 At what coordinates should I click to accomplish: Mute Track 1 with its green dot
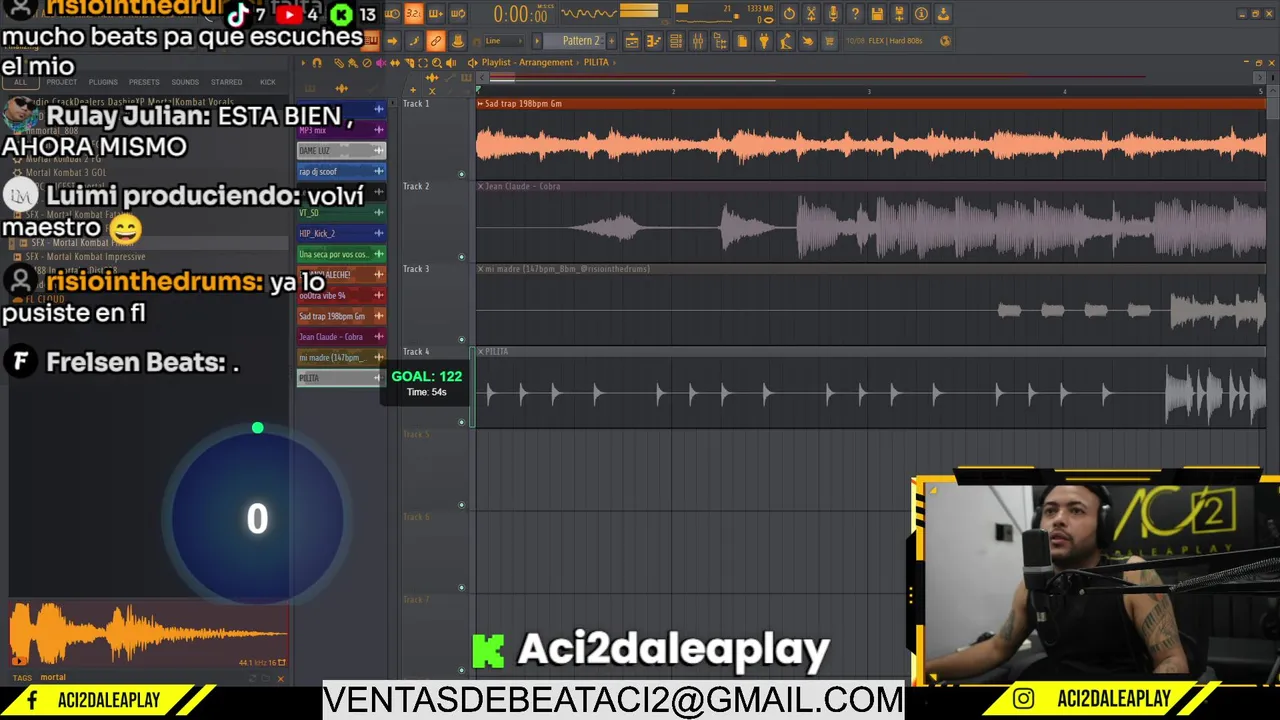point(462,174)
